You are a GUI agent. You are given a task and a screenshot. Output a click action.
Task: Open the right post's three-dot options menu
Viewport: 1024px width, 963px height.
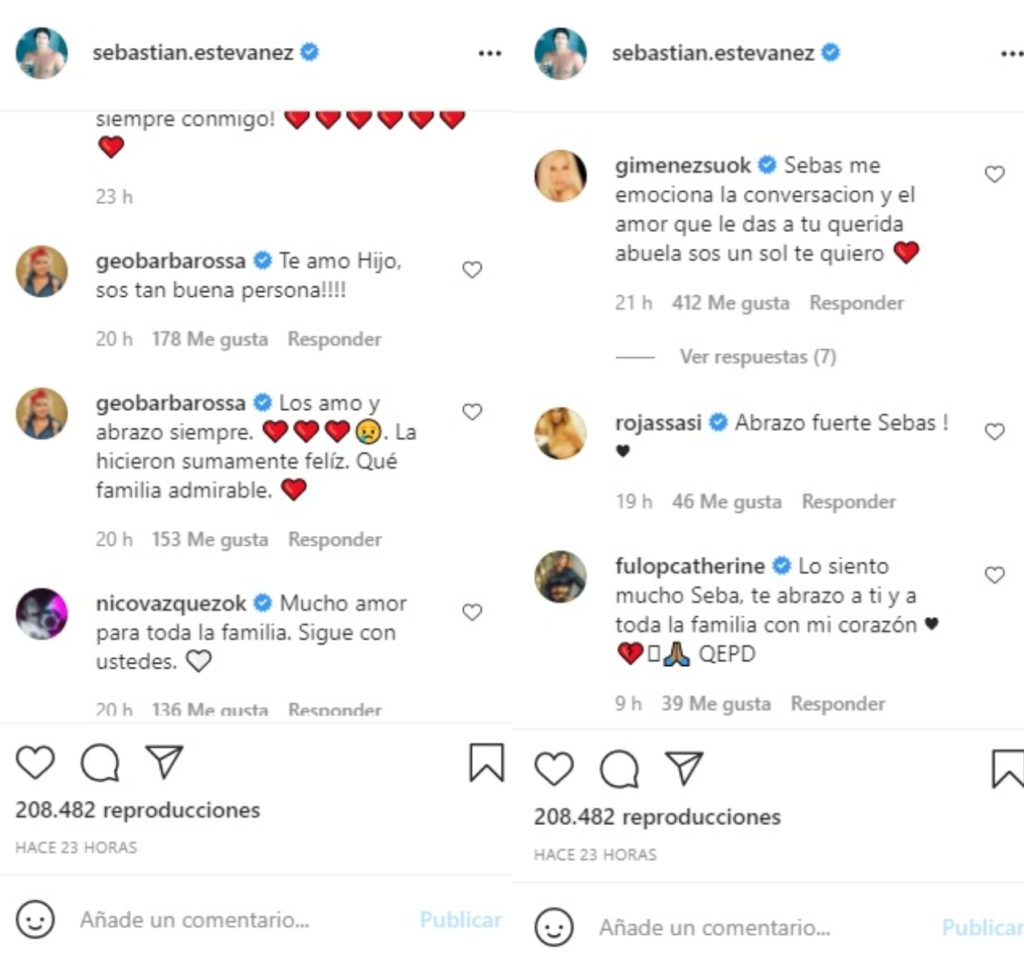point(1011,53)
